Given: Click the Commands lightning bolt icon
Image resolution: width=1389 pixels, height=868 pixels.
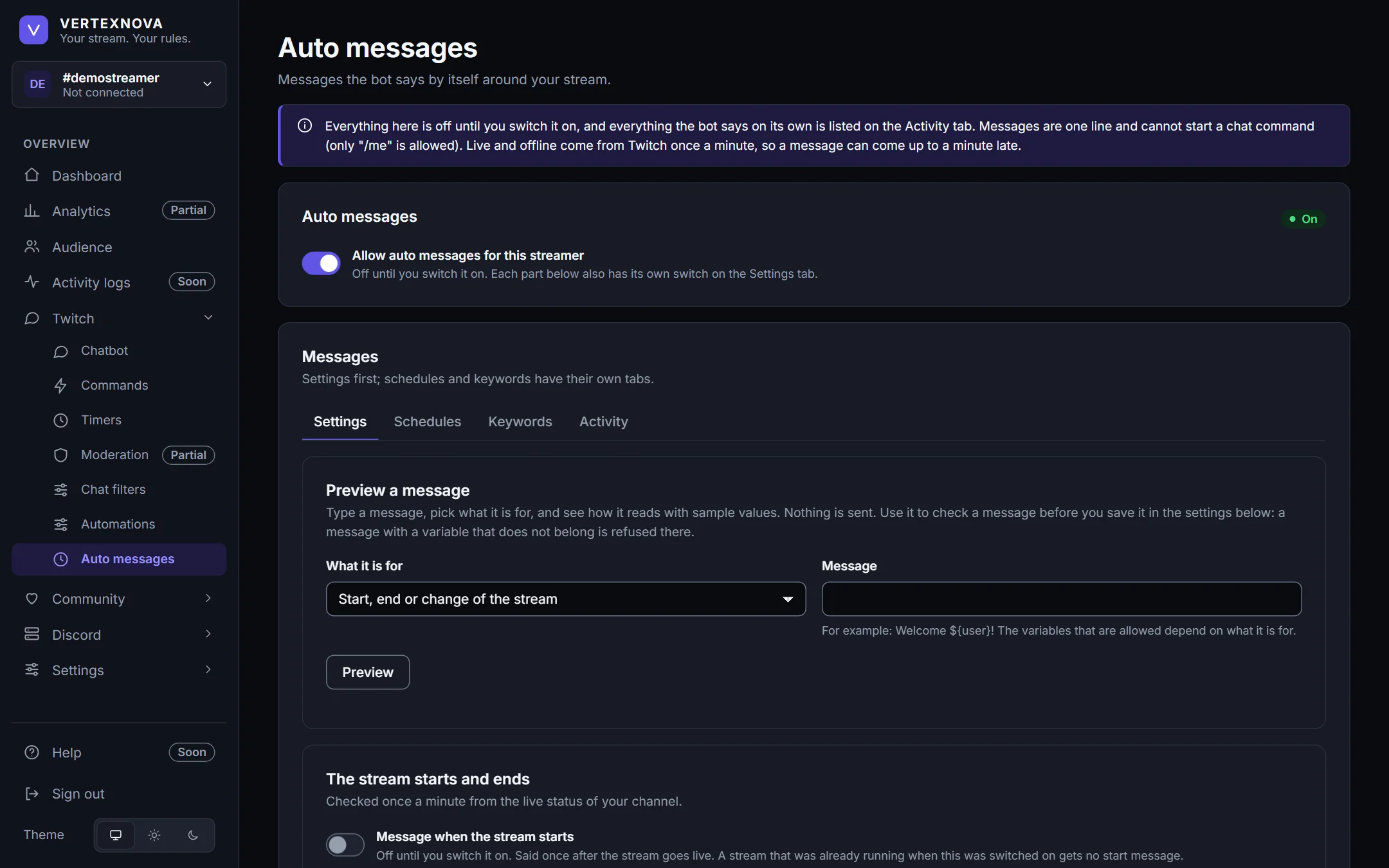Looking at the screenshot, I should [60, 386].
